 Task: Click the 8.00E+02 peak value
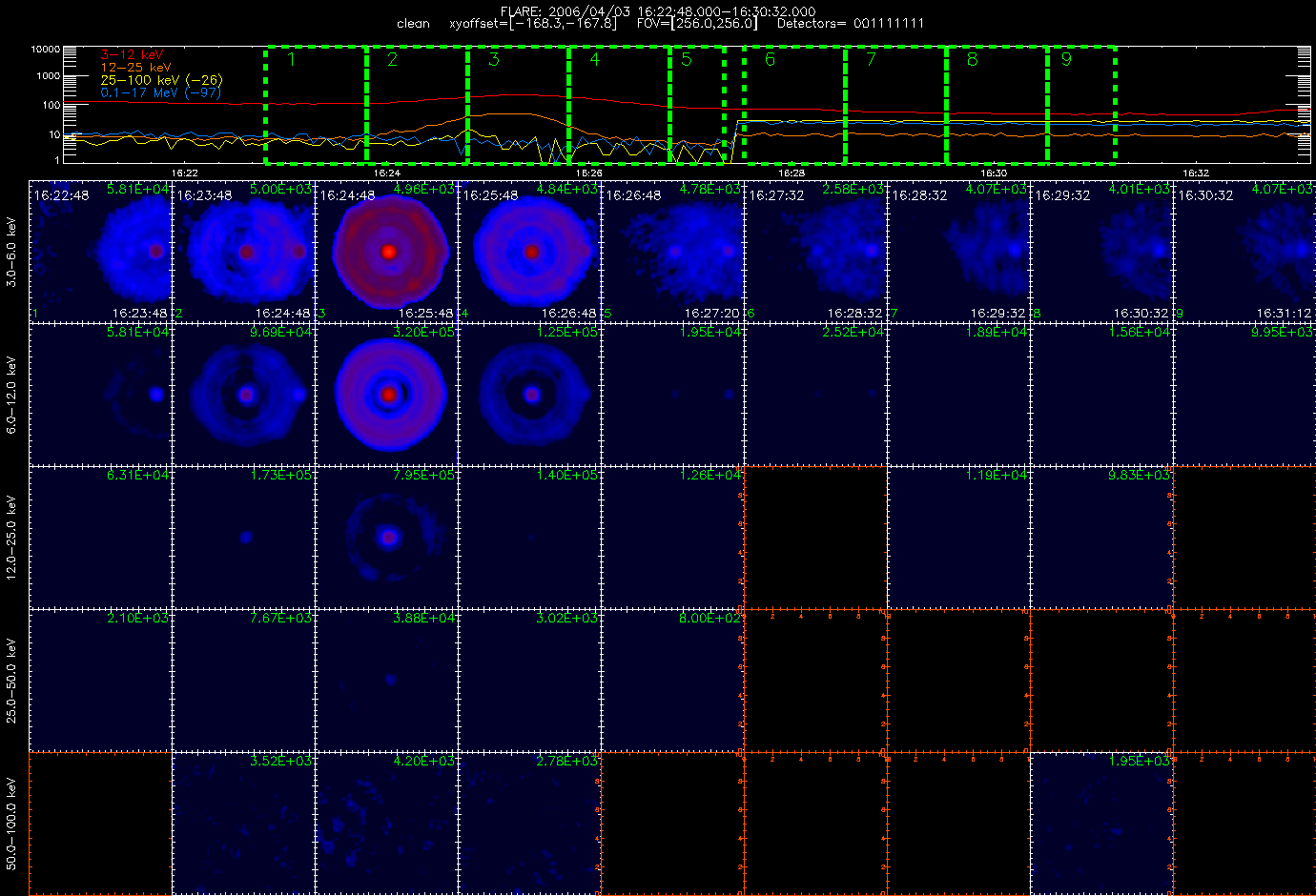pos(709,618)
